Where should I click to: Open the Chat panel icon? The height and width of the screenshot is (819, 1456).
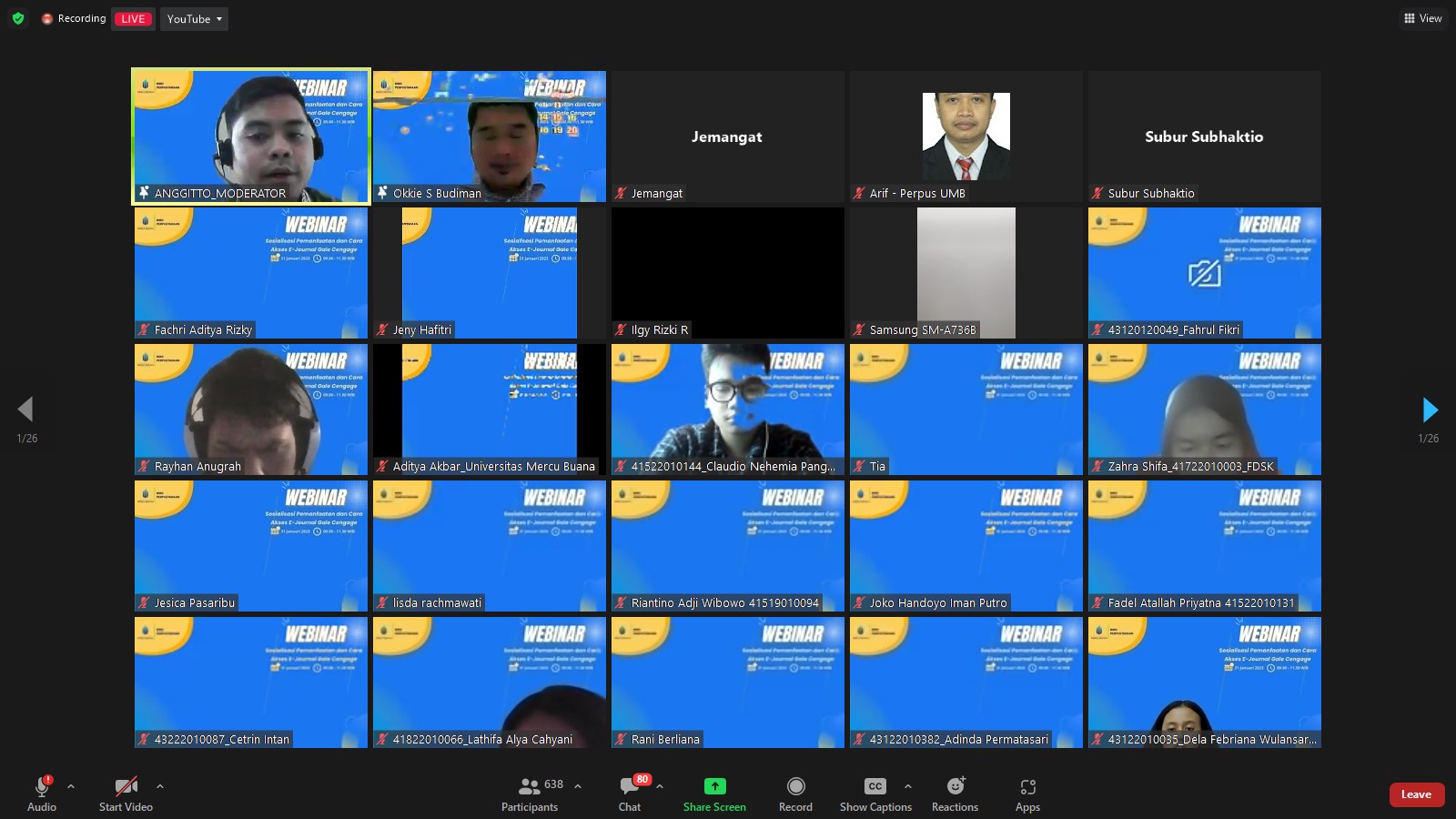(630, 786)
